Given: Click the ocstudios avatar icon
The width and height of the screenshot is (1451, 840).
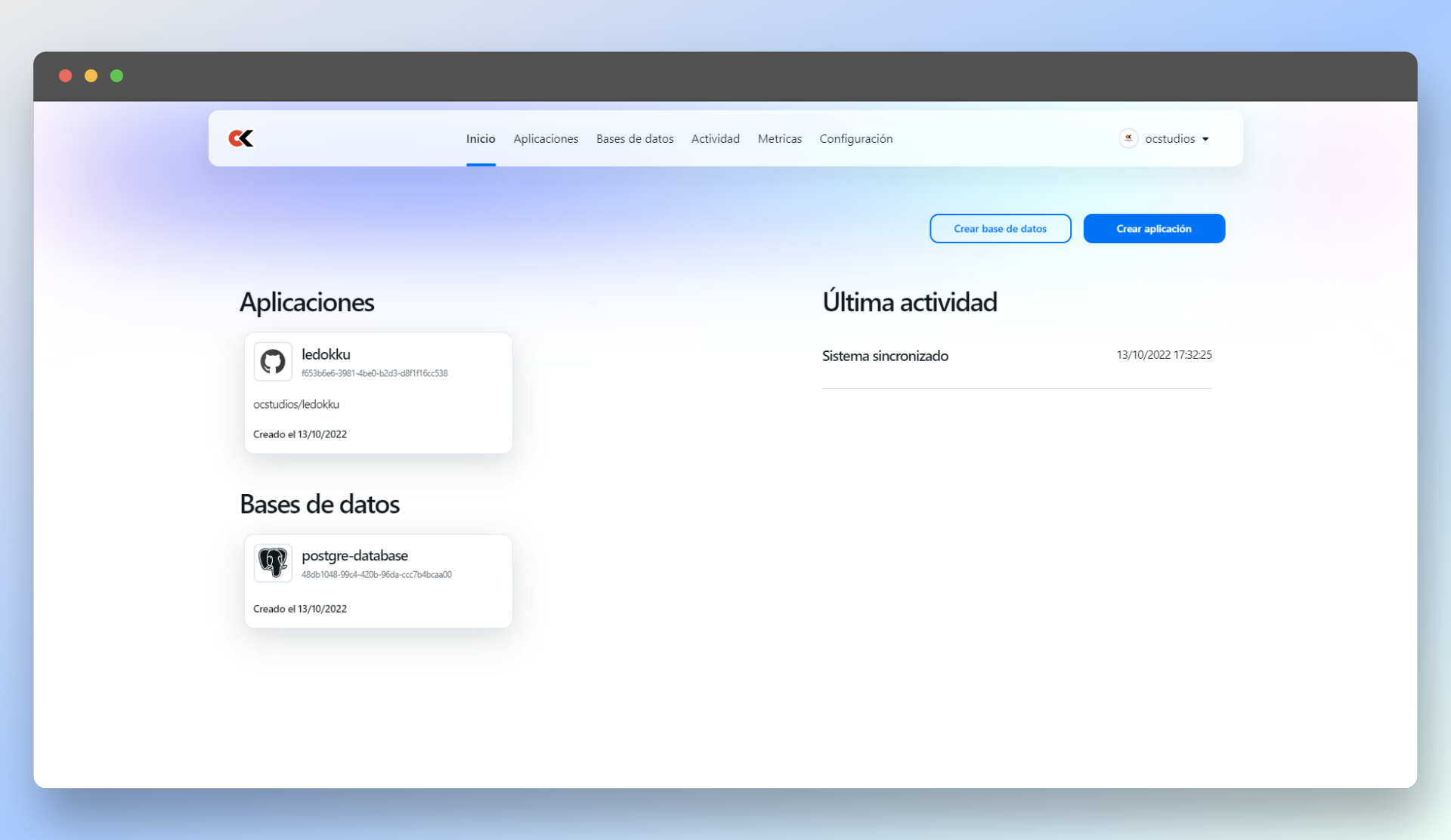Looking at the screenshot, I should click(x=1128, y=138).
